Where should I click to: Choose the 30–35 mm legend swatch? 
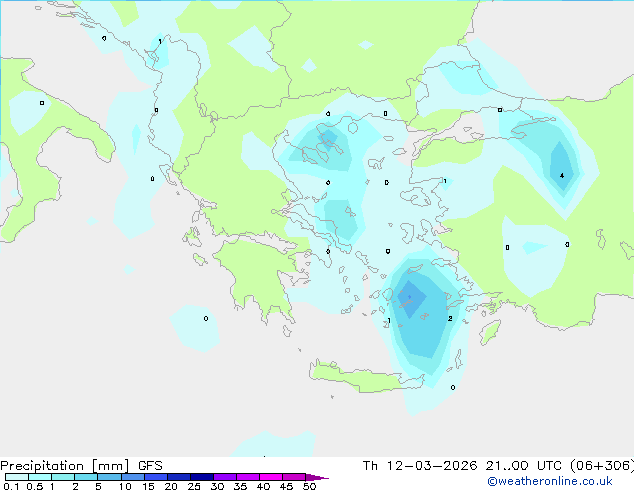point(225,477)
